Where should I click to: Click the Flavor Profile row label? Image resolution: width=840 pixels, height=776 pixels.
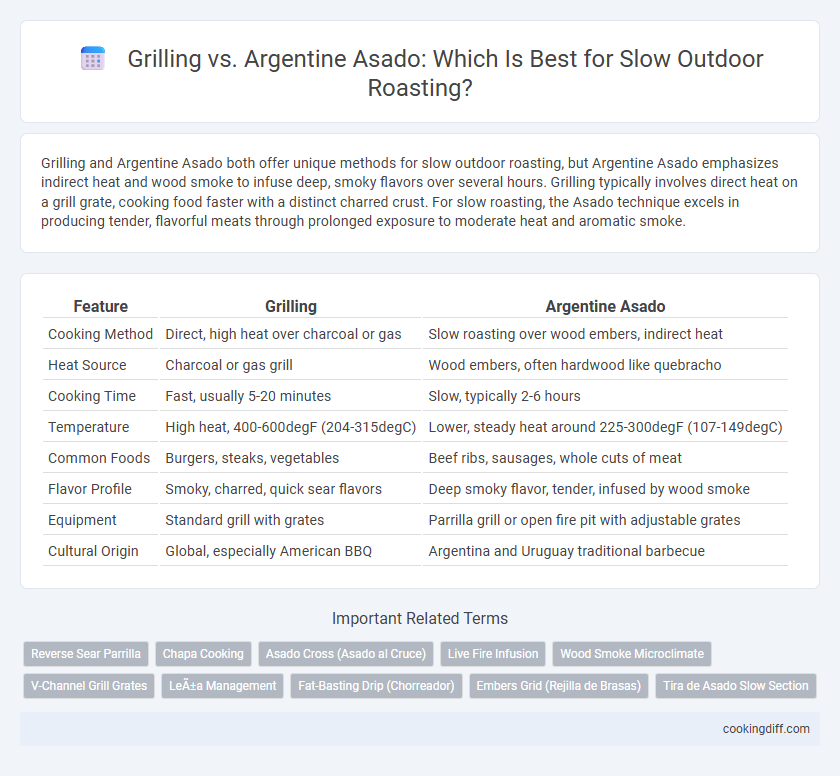(90, 489)
